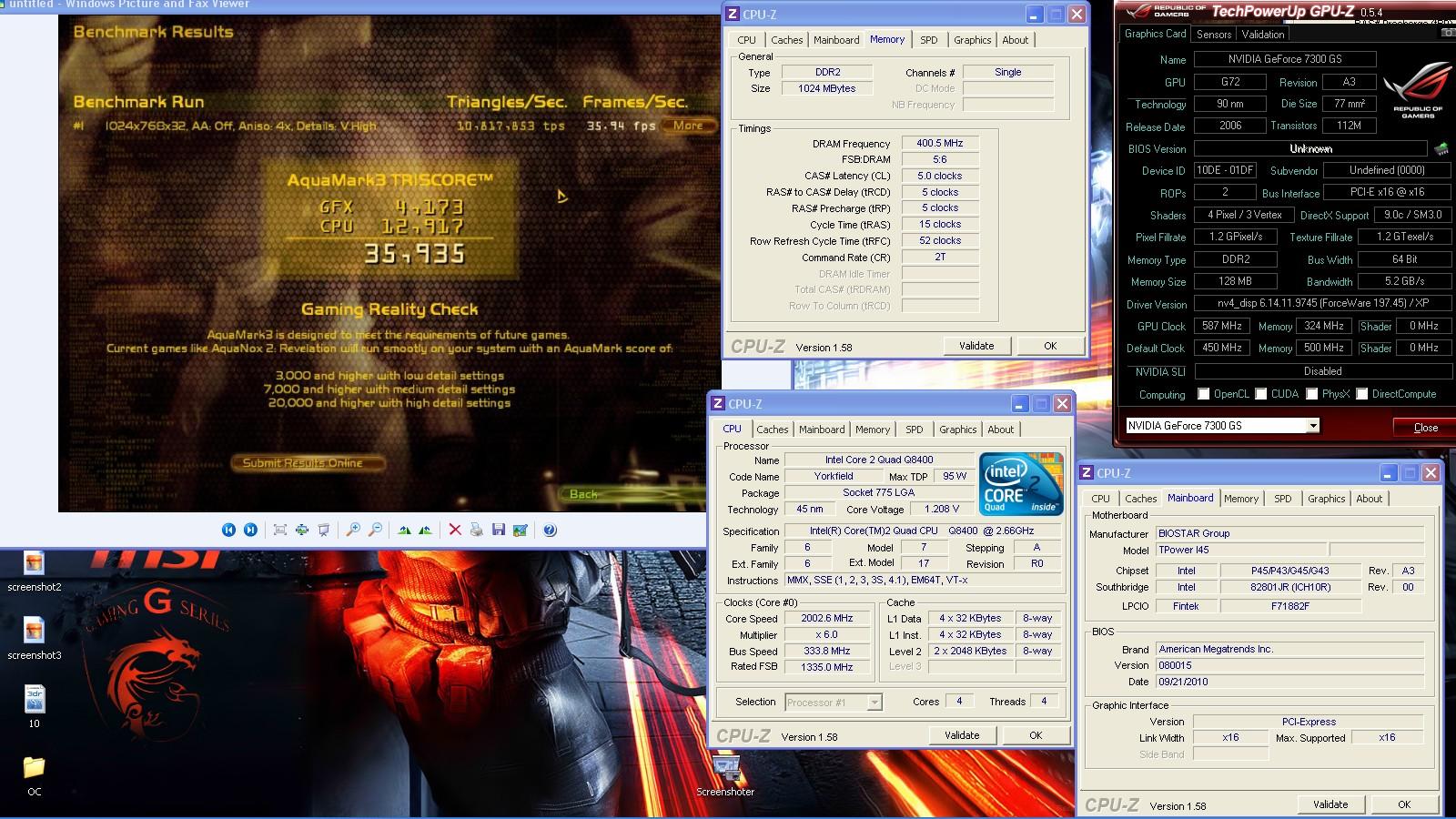1456x819 pixels.
Task: Click the DRAM Frequency 400.5 MHz field
Action: 940,143
